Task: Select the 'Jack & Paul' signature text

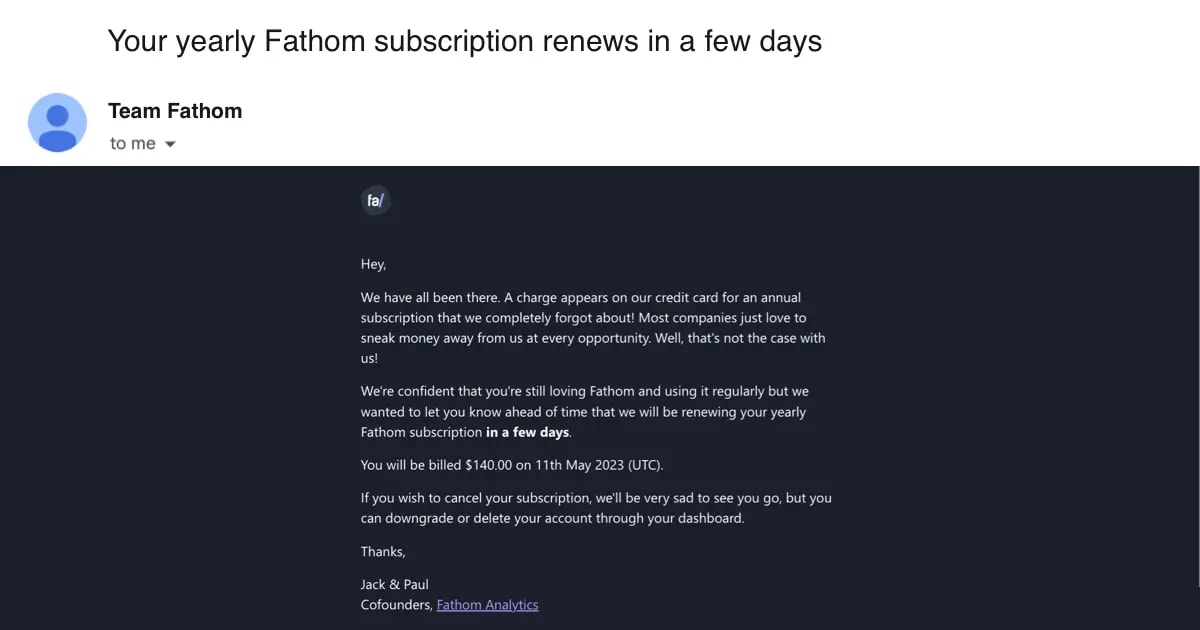Action: pos(394,584)
